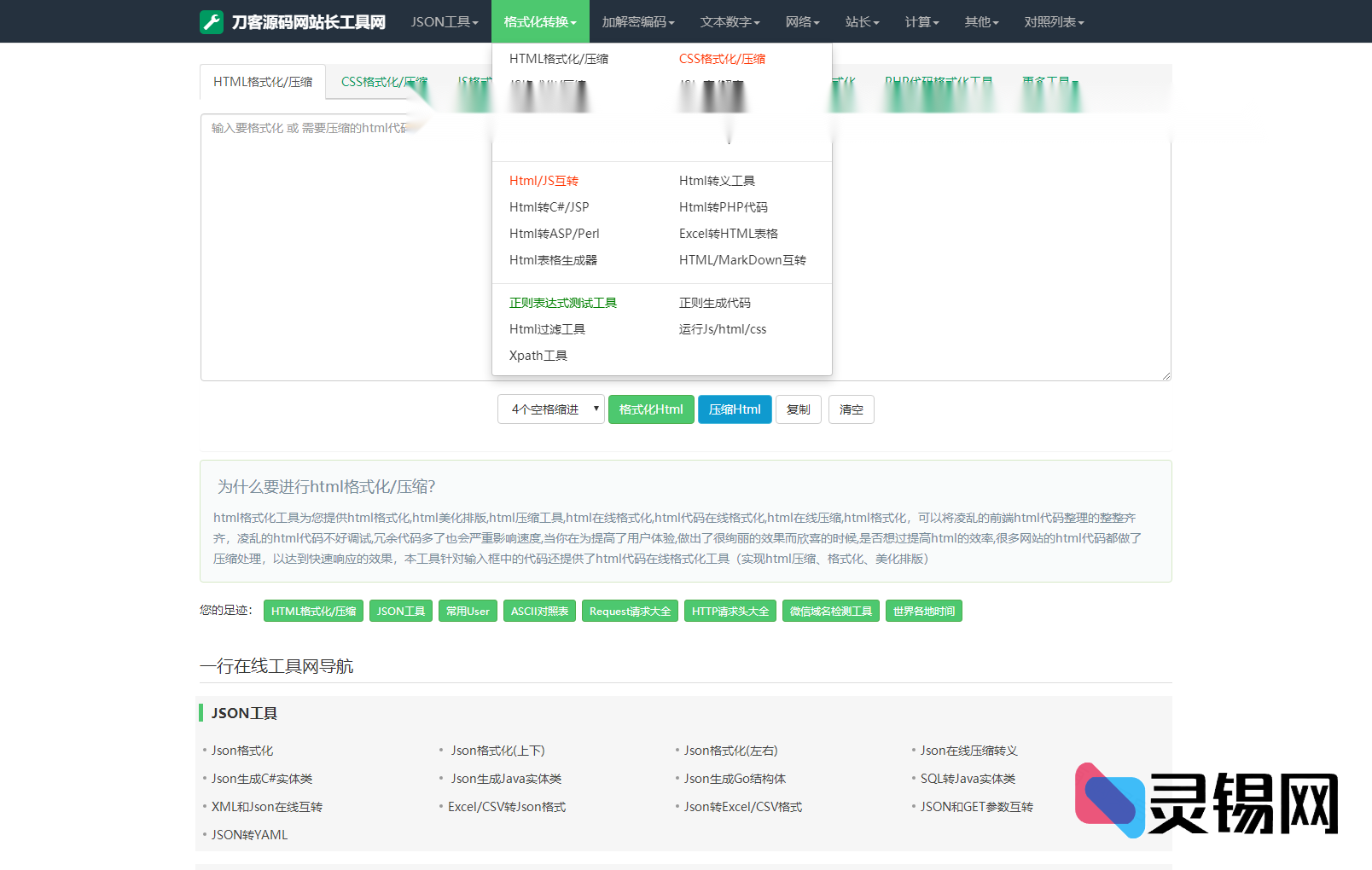Click the 灵锡网 watermark logo

(1206, 802)
